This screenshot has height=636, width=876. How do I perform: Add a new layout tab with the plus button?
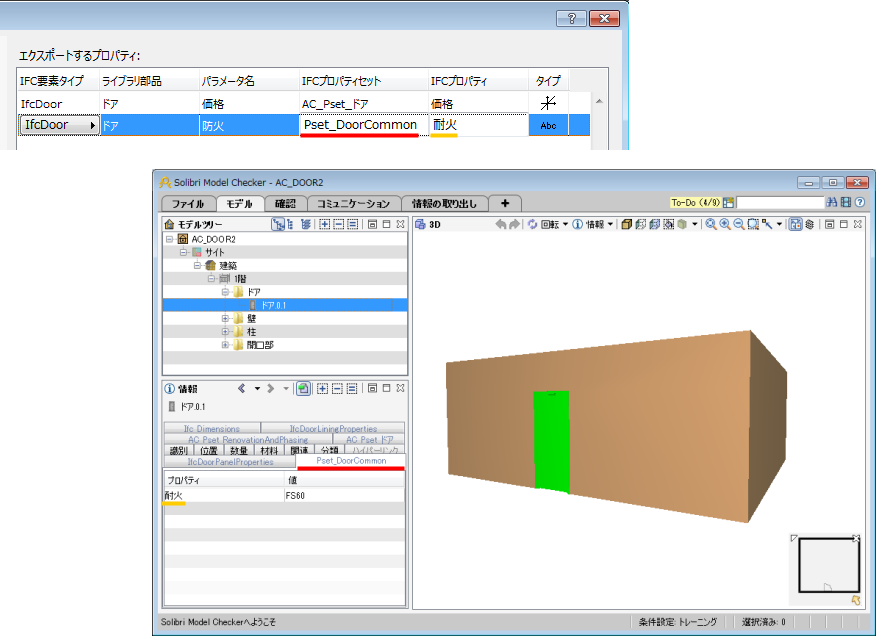505,203
